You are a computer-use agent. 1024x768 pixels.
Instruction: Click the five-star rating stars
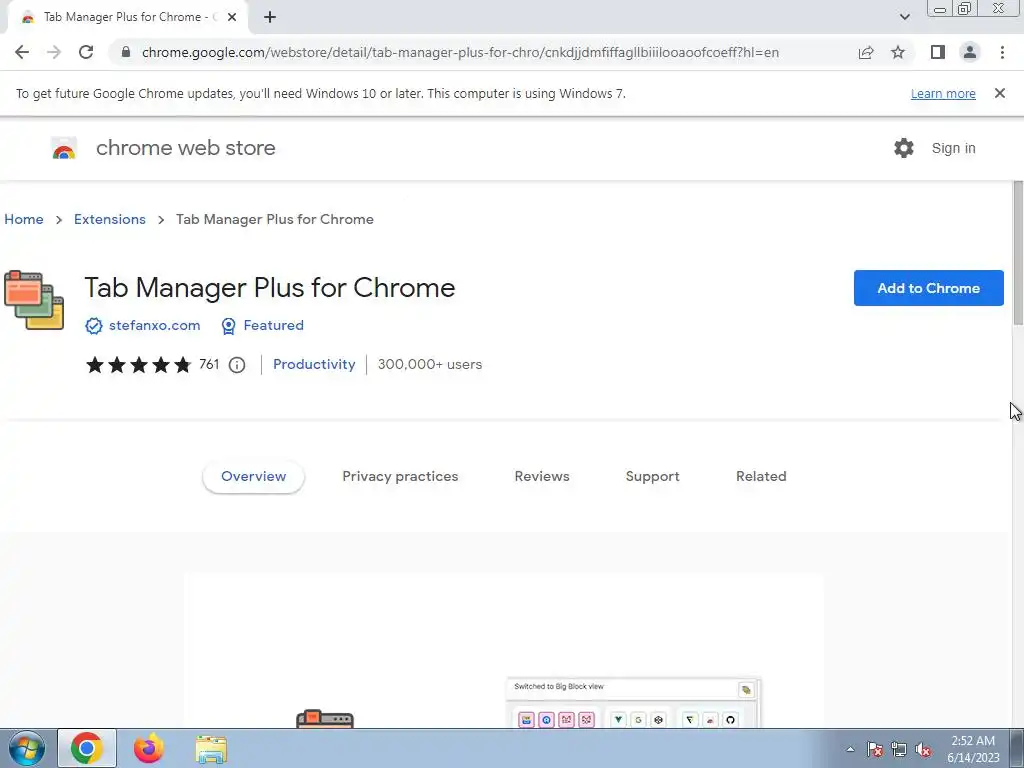tap(138, 364)
